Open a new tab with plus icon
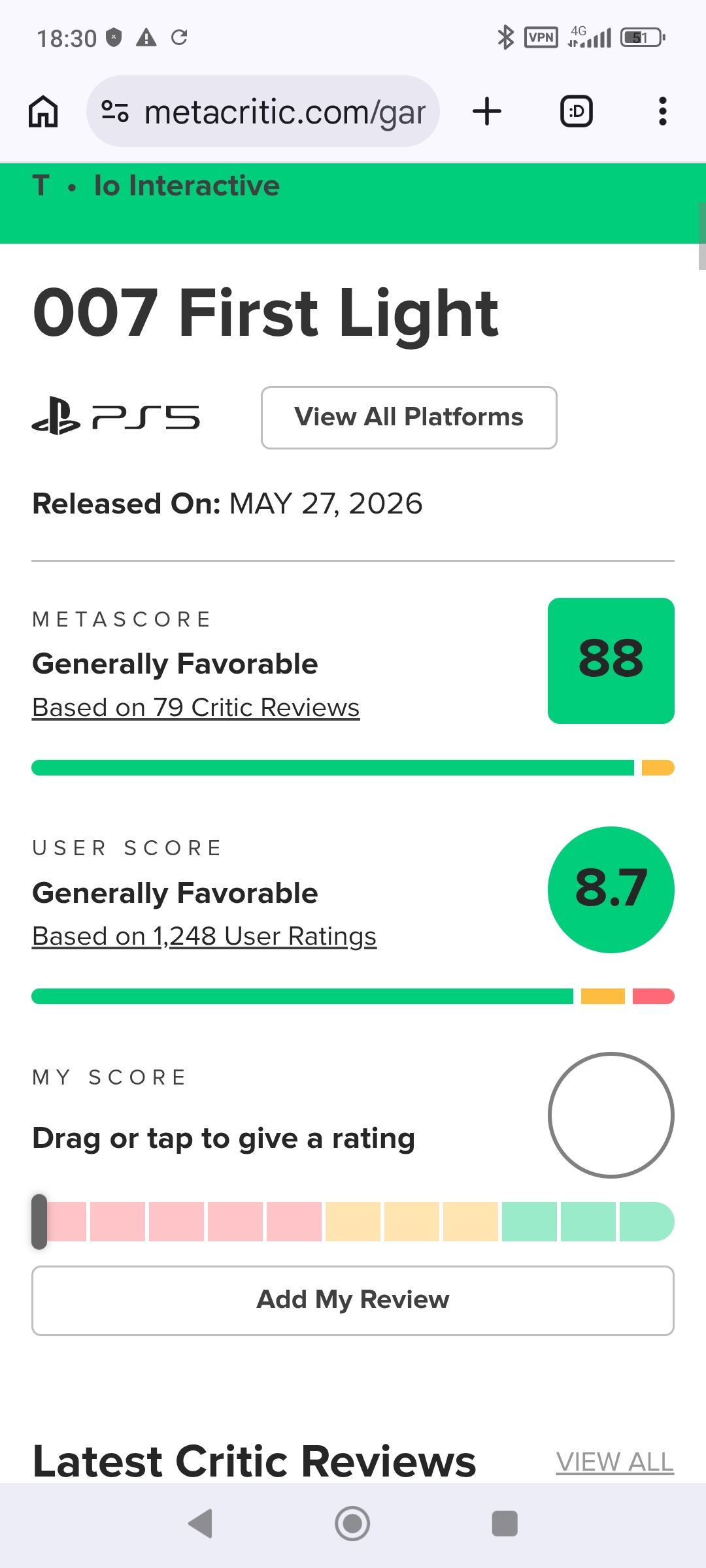The width and height of the screenshot is (706, 1568). [487, 111]
